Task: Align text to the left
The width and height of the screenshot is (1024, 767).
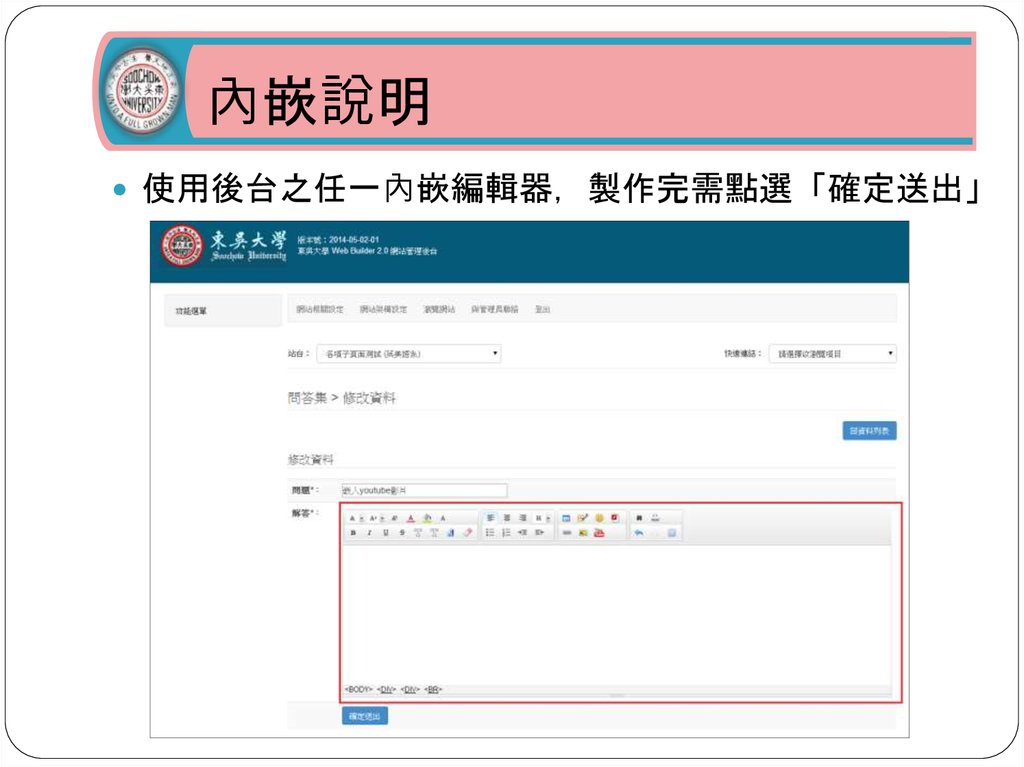Action: (x=490, y=518)
